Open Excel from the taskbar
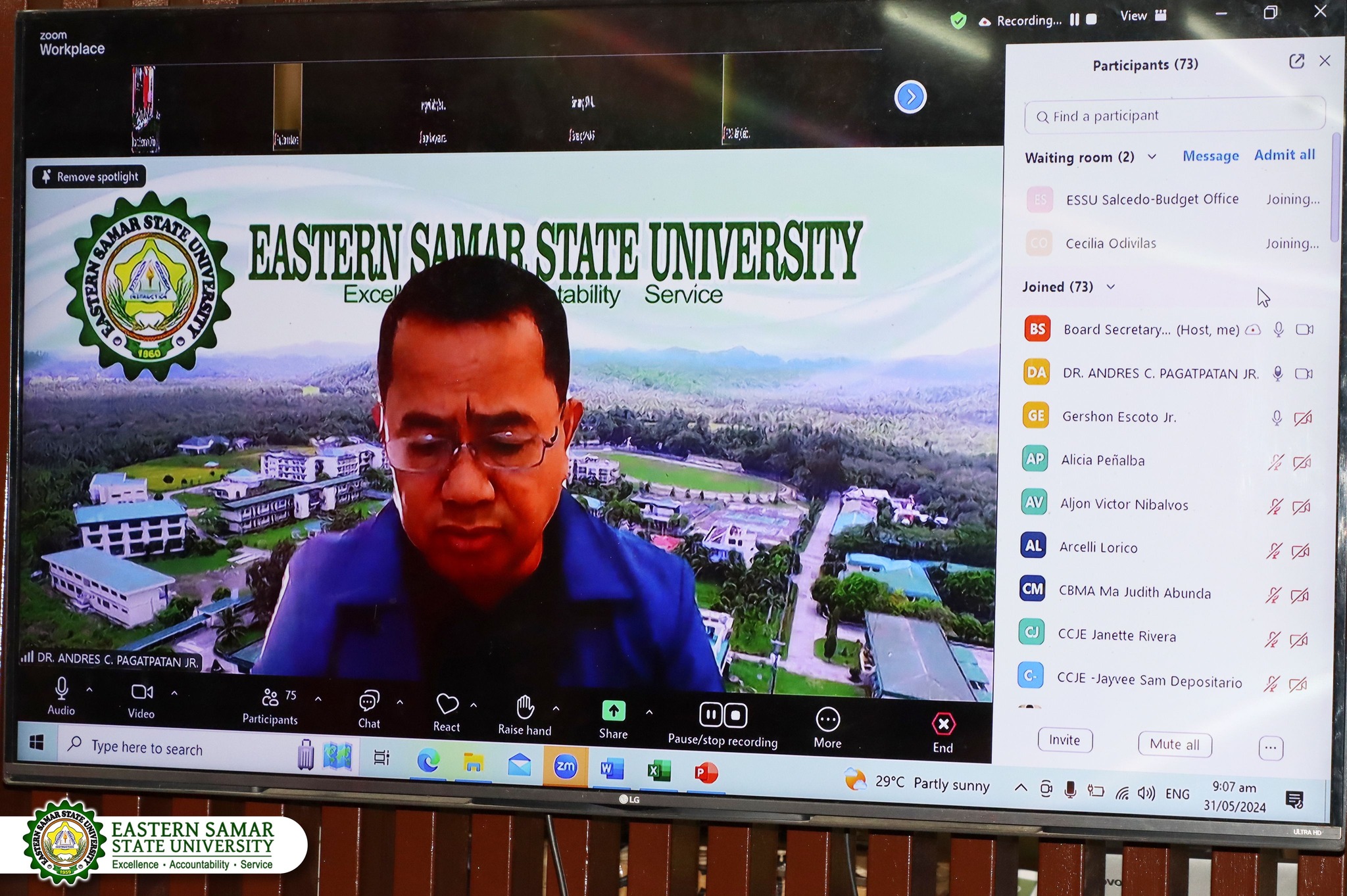The width and height of the screenshot is (1347, 896). pyautogui.click(x=658, y=770)
